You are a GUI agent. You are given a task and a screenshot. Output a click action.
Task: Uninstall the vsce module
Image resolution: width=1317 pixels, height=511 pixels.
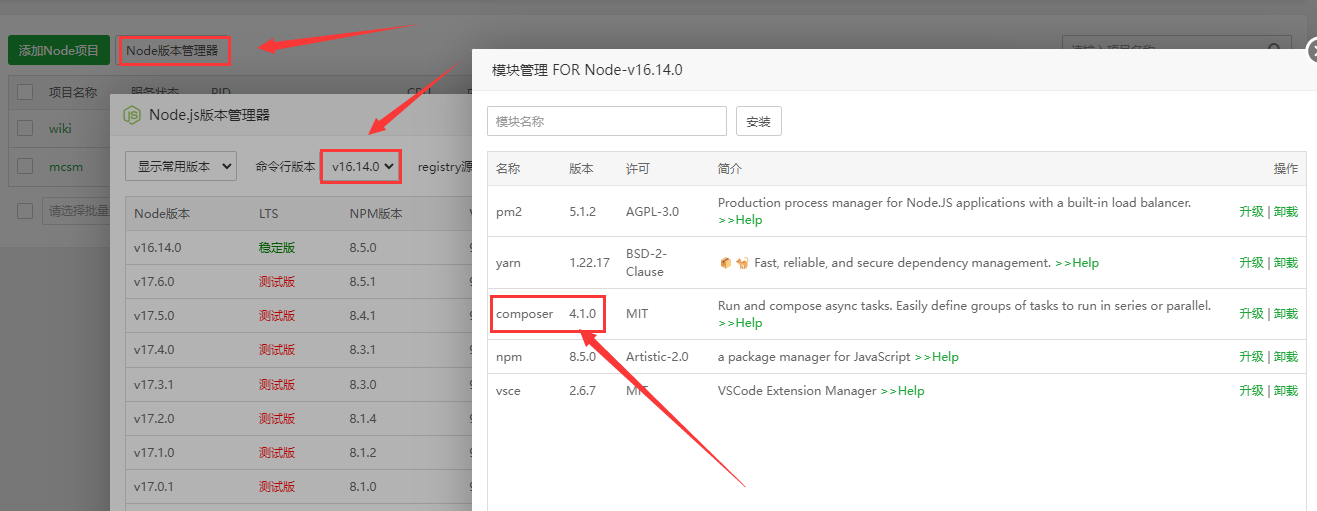click(x=1286, y=391)
